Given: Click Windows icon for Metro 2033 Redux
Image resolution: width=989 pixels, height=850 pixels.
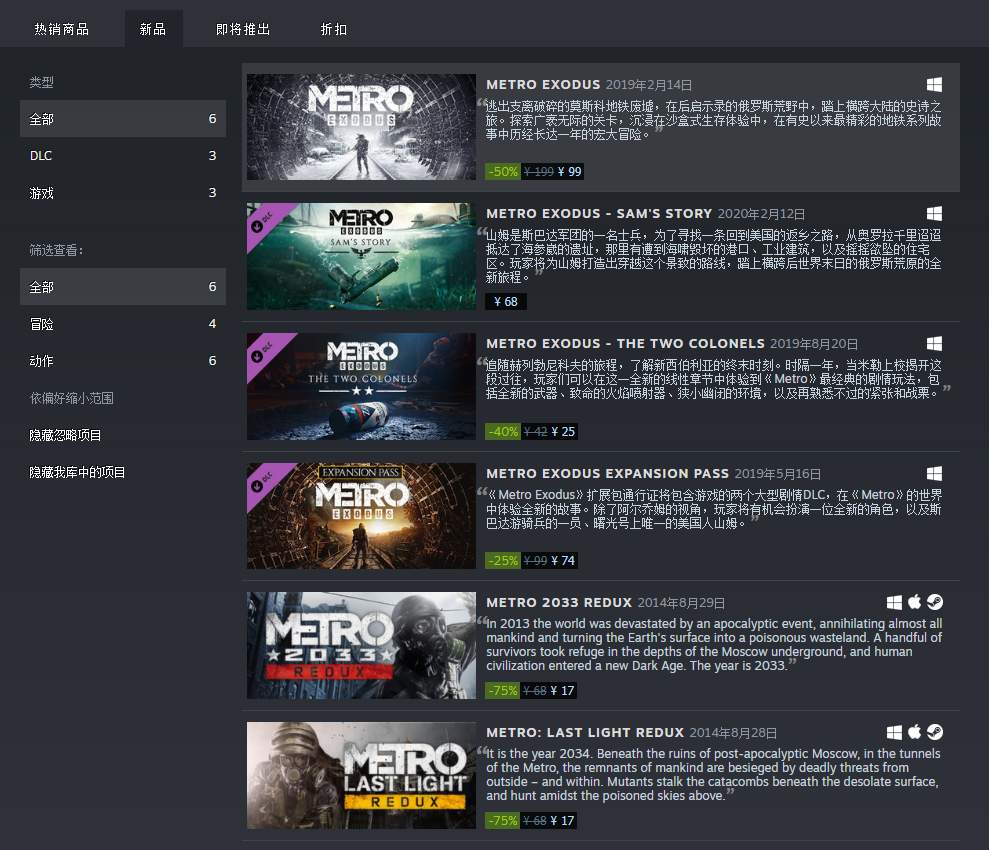Looking at the screenshot, I should 894,603.
